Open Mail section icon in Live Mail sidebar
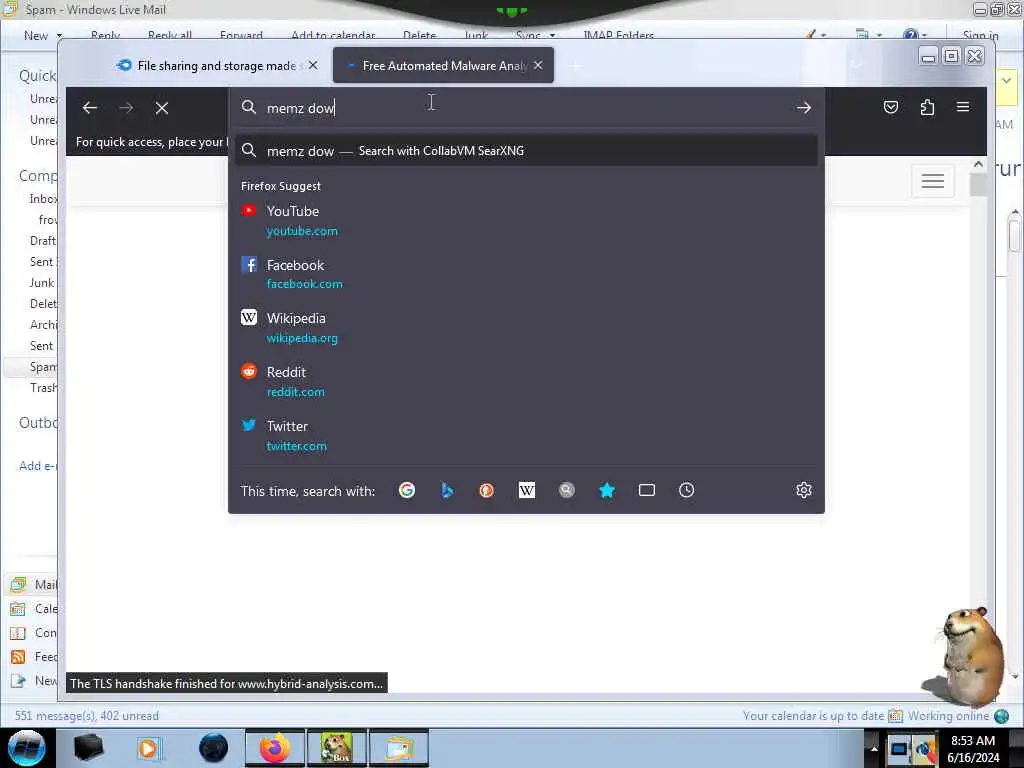This screenshot has height=768, width=1024. click(x=18, y=584)
